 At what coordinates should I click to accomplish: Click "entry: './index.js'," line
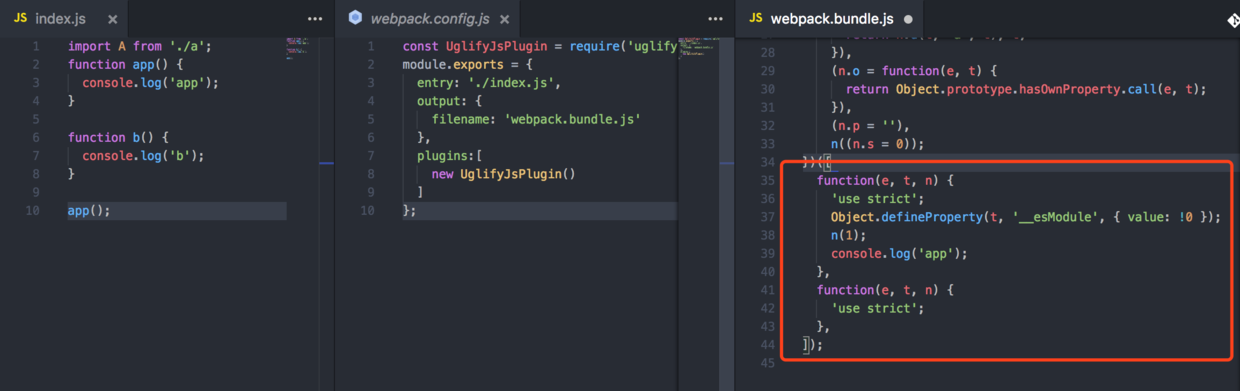coord(488,83)
